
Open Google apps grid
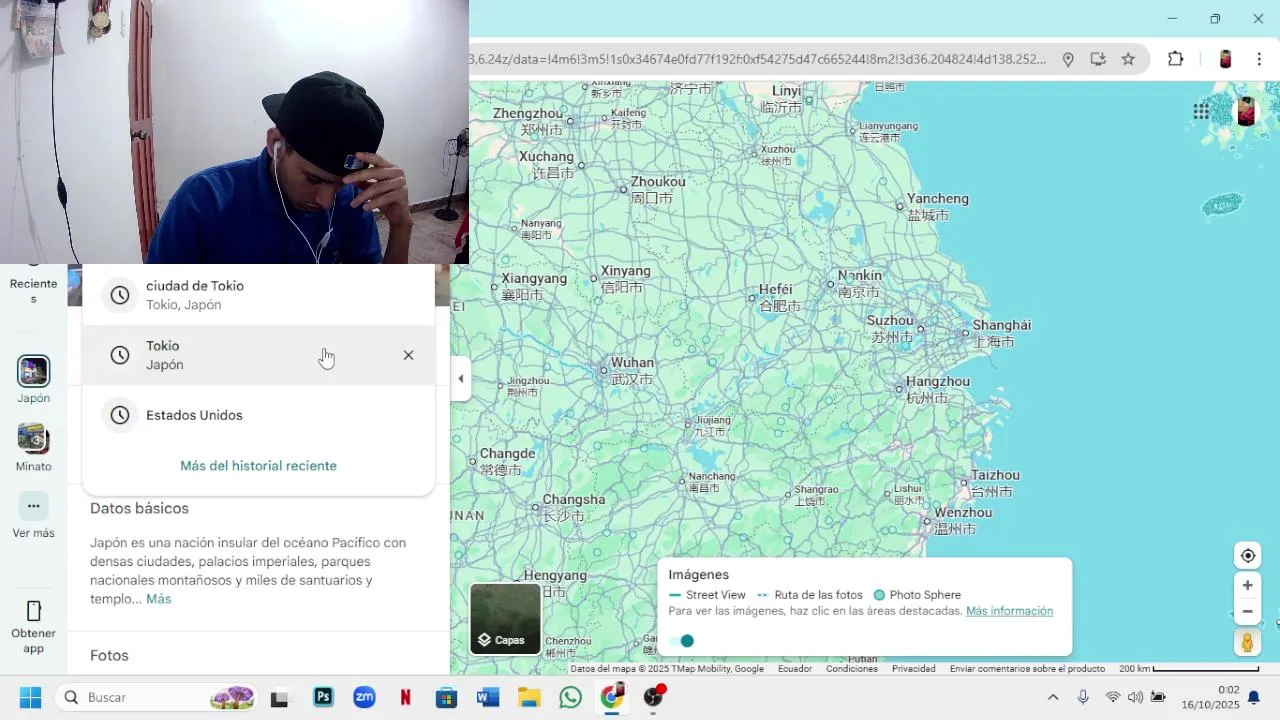[1201, 111]
